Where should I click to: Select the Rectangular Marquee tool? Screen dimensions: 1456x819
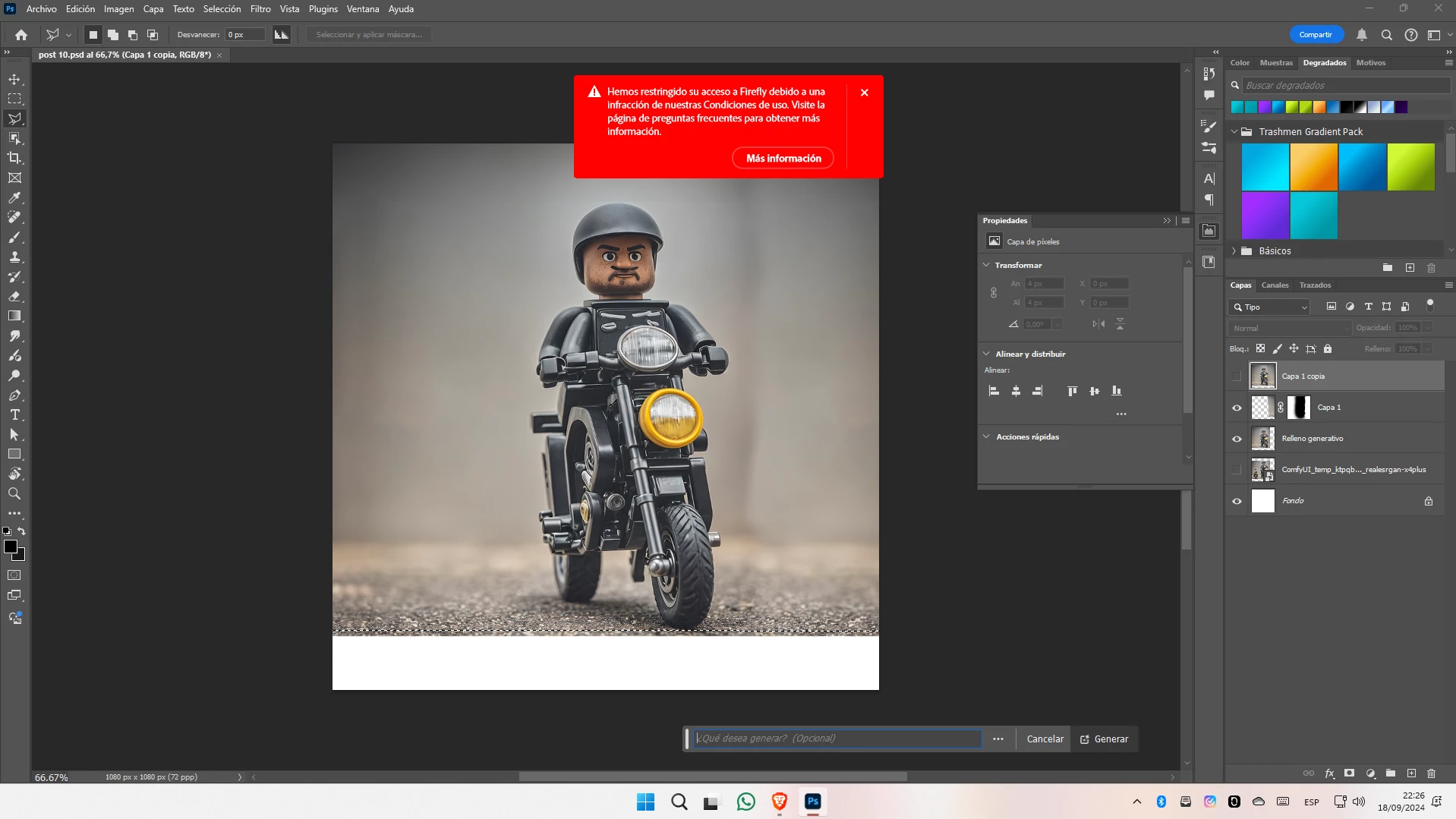[14, 99]
